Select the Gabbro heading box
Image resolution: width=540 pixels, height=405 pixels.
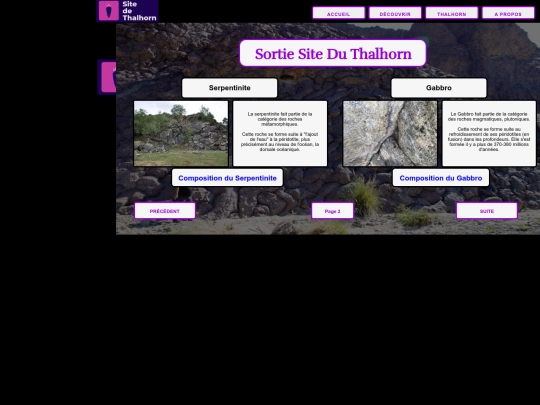pos(439,88)
